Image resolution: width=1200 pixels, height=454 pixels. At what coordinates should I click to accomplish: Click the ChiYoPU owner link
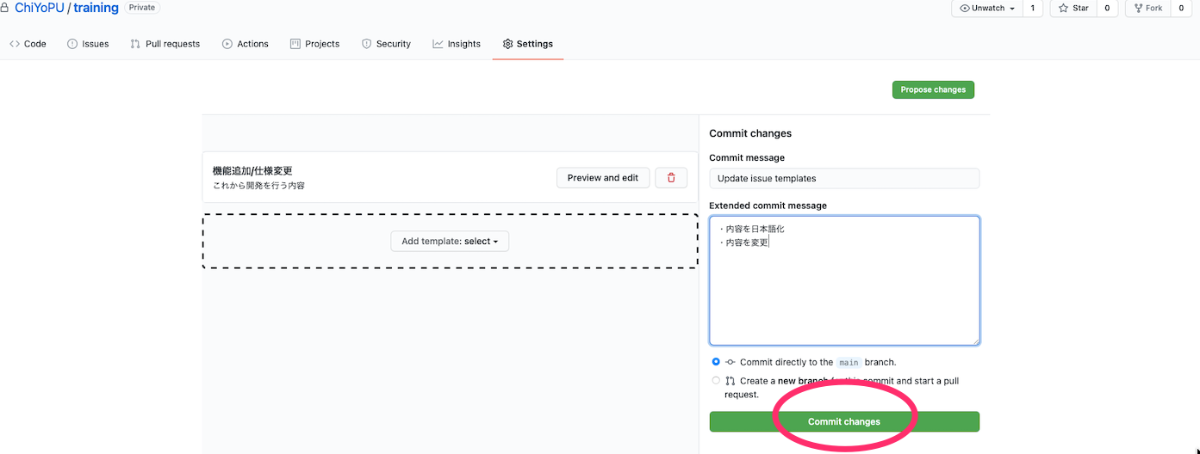coord(39,8)
